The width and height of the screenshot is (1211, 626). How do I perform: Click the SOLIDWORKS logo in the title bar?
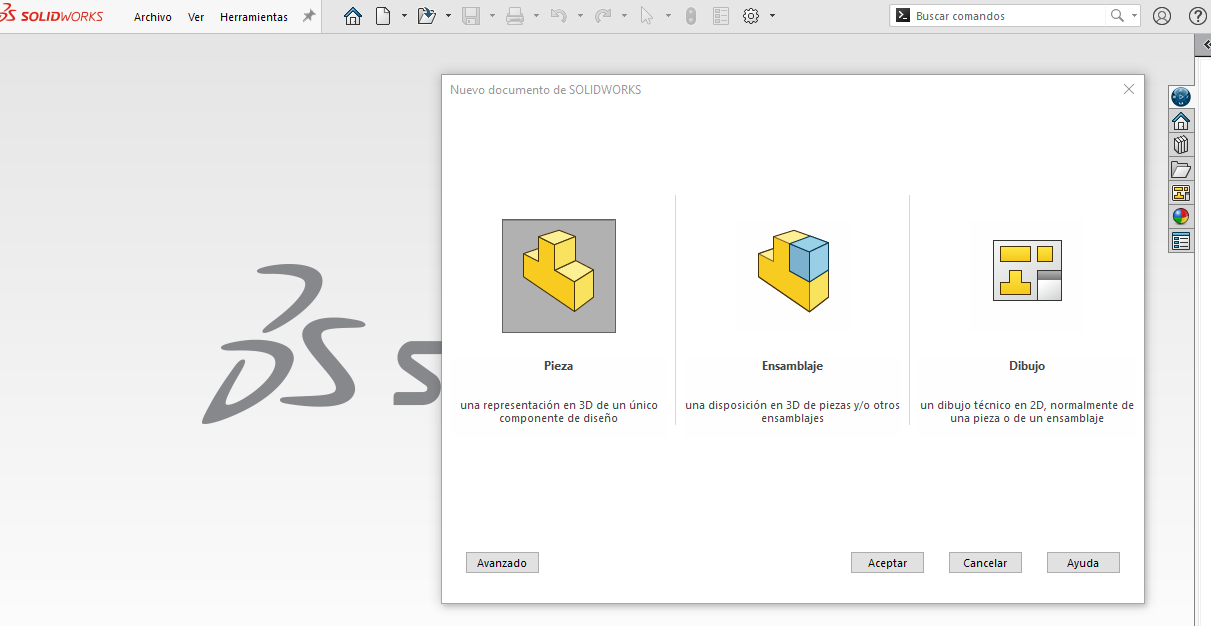pyautogui.click(x=52, y=16)
